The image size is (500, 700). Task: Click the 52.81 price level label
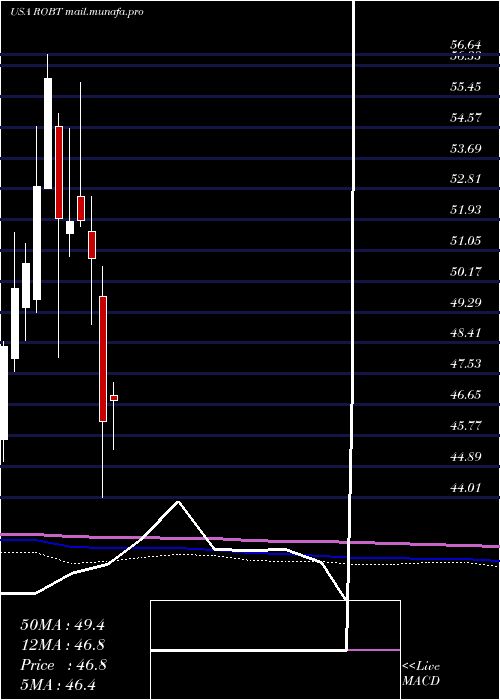tap(466, 179)
